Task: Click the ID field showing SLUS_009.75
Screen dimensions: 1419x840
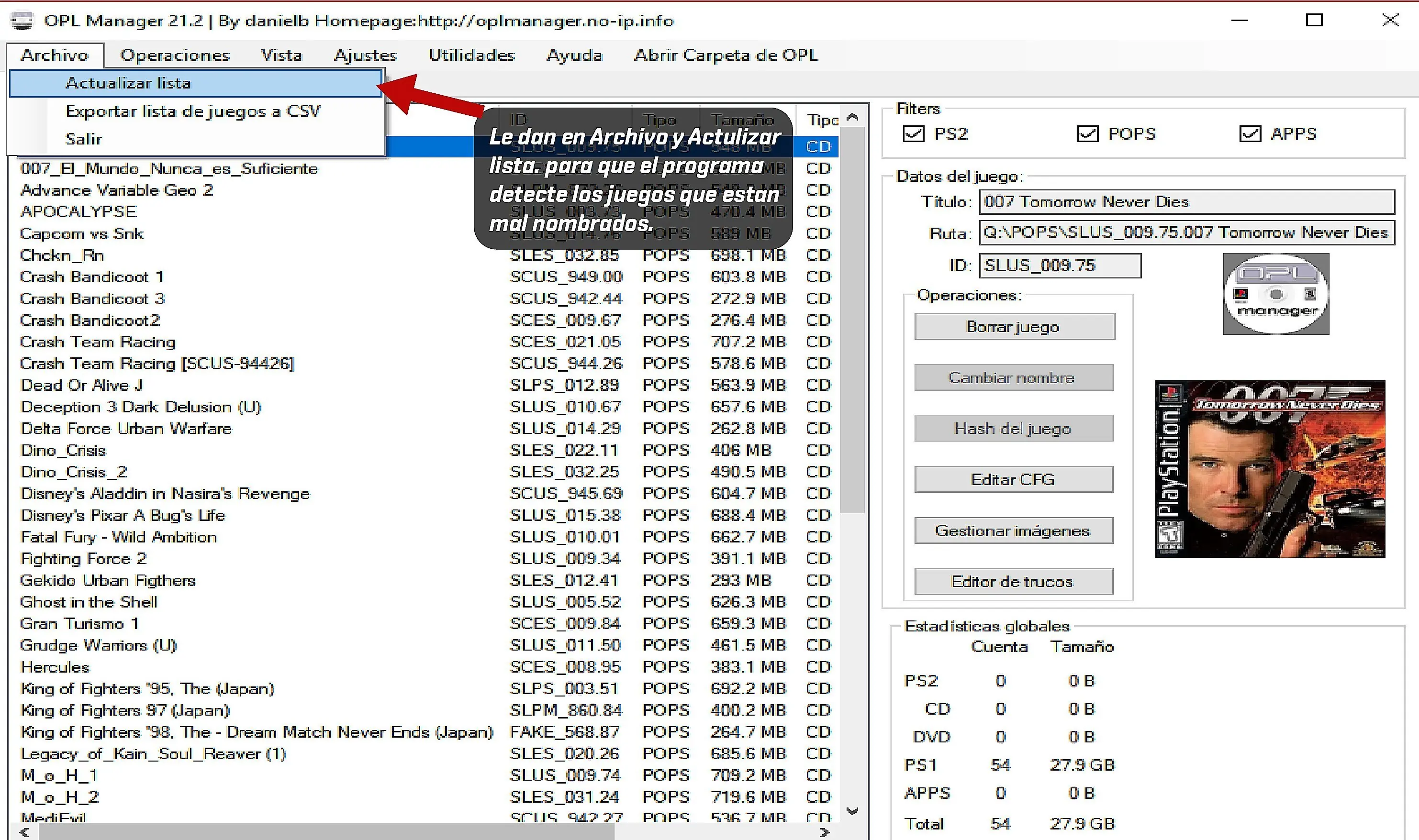Action: tap(1060, 265)
